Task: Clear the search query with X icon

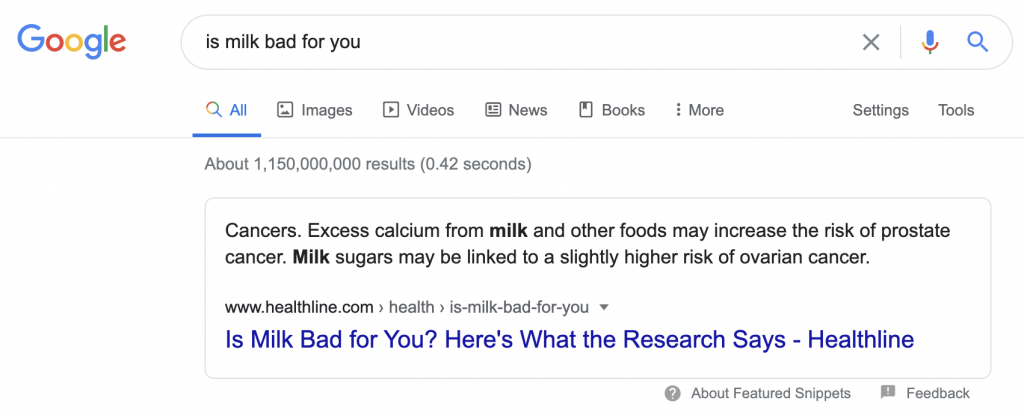Action: click(871, 42)
